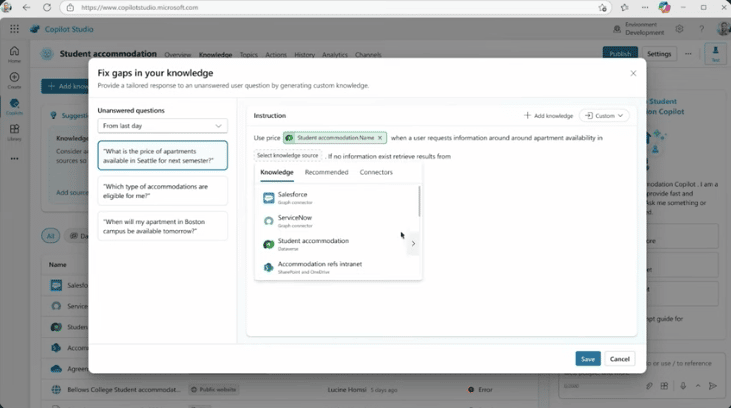Open header ellipsis next to Settings
This screenshot has width=731, height=408.
(688, 54)
